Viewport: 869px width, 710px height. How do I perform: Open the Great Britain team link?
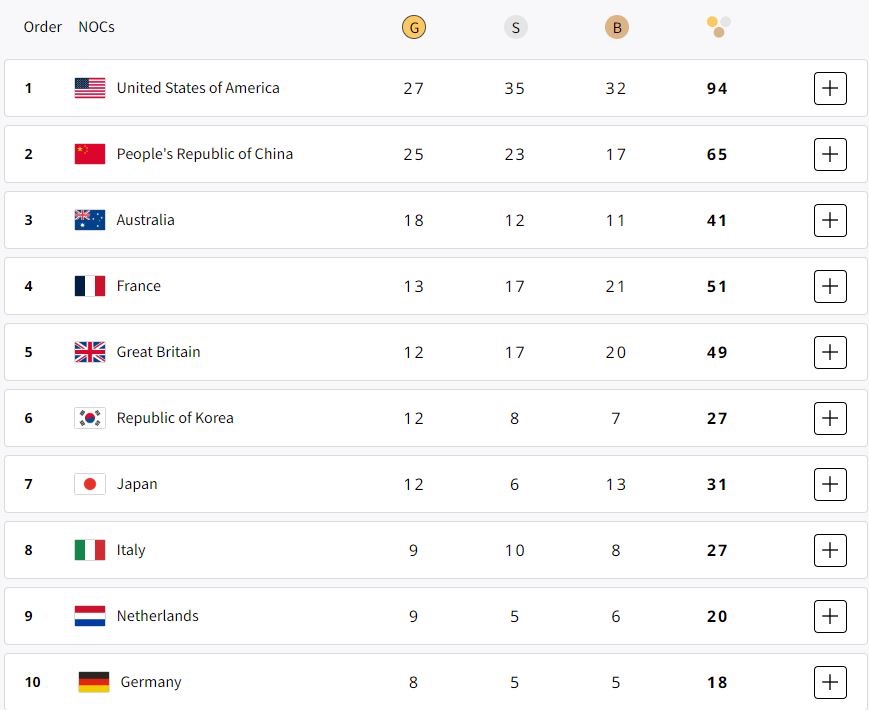coord(158,352)
